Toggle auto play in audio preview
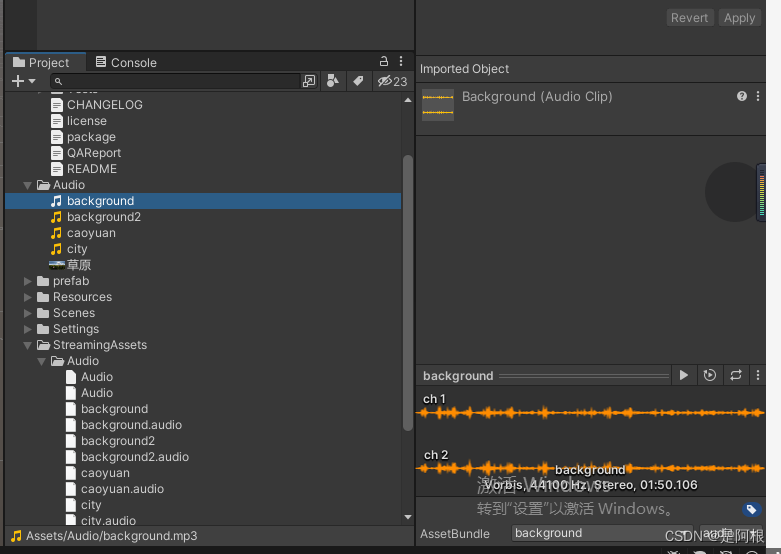 [710, 375]
